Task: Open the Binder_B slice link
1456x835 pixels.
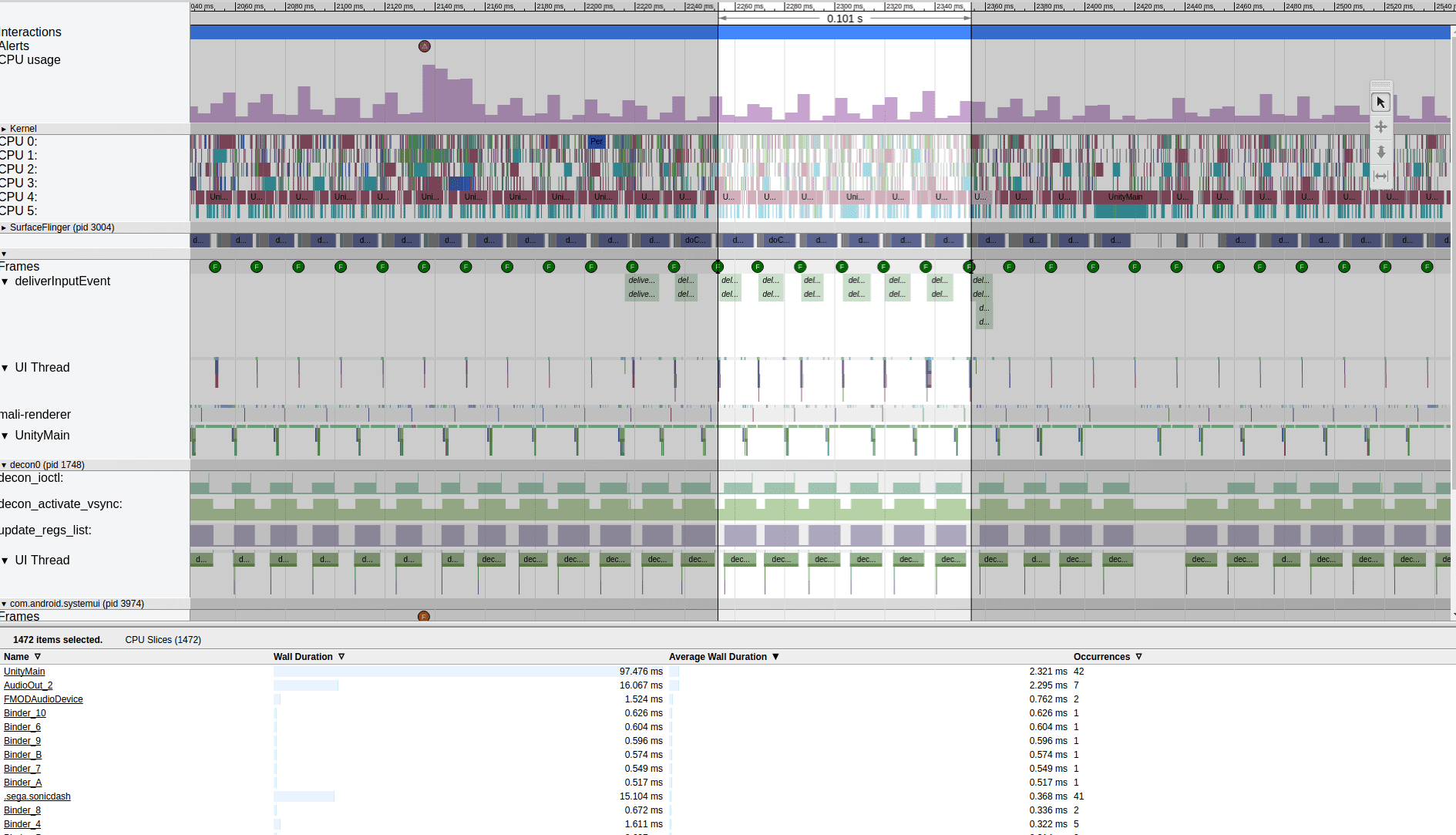Action: [x=22, y=755]
